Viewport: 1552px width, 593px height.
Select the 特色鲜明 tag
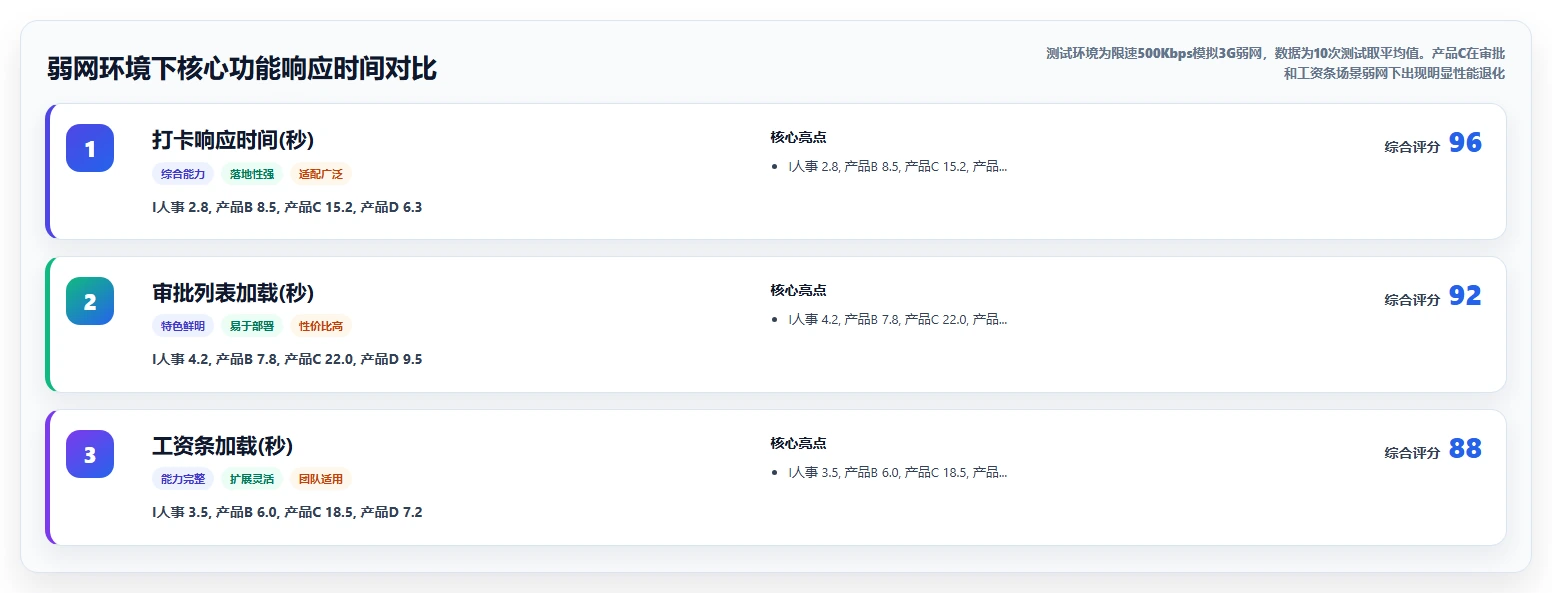[183, 326]
